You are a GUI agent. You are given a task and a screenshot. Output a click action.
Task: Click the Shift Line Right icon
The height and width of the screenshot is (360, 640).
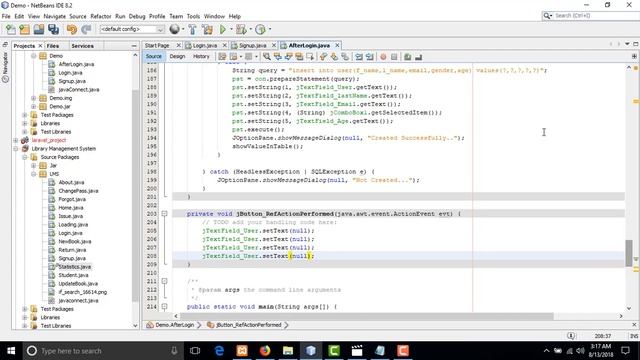369,57
